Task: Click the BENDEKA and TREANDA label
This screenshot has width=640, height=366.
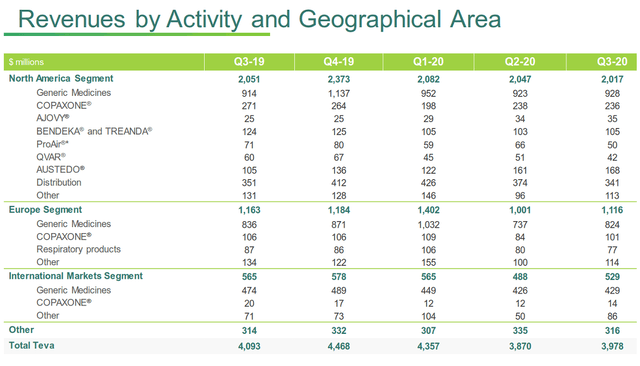Action: pos(94,131)
